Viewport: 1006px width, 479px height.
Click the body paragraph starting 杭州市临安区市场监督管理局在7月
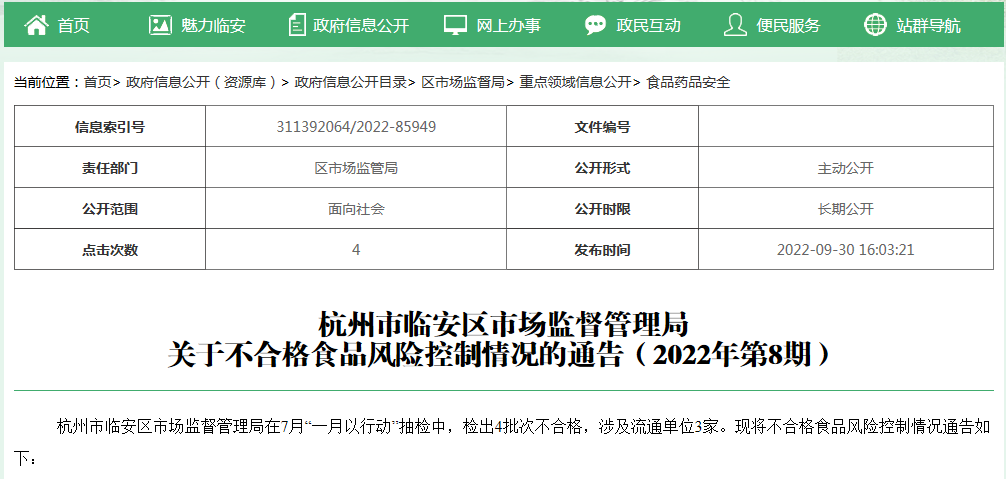pos(504,442)
